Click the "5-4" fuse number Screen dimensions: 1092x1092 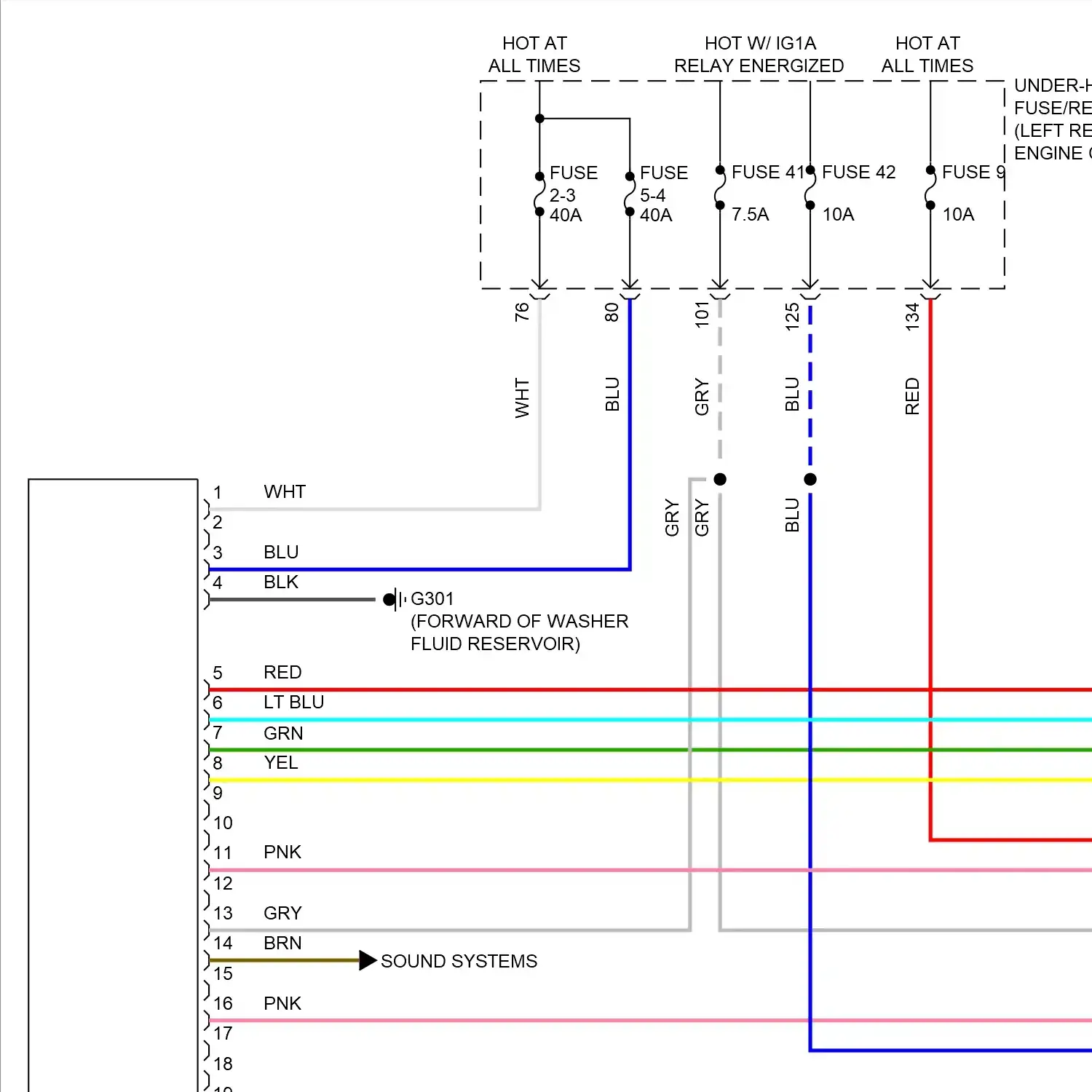click(x=652, y=195)
